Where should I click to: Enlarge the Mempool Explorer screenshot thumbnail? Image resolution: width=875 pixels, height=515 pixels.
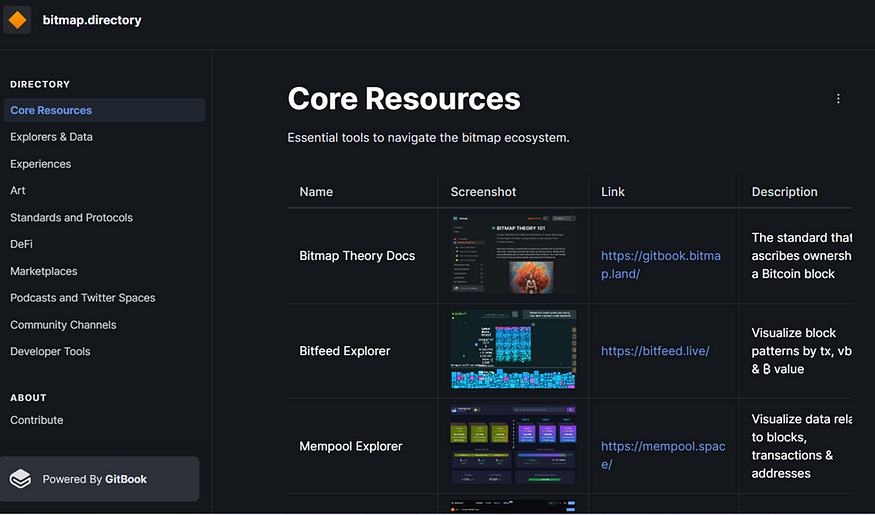point(513,445)
